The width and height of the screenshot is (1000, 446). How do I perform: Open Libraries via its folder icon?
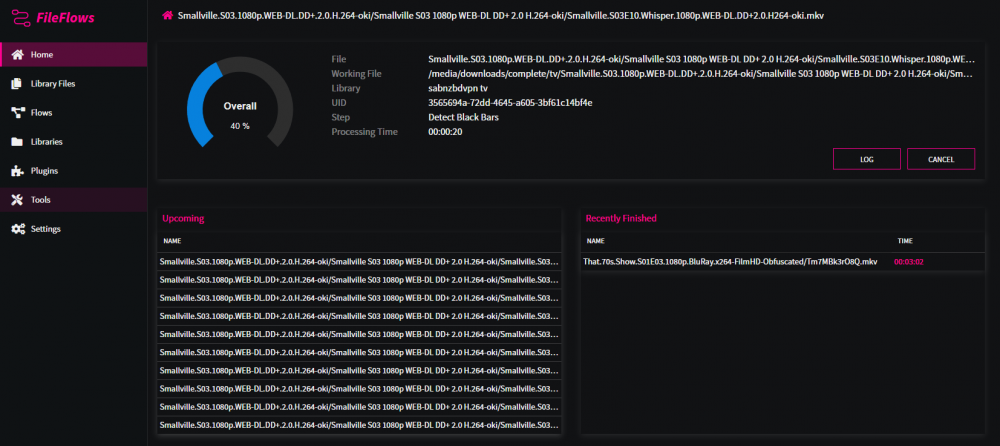click(x=18, y=142)
